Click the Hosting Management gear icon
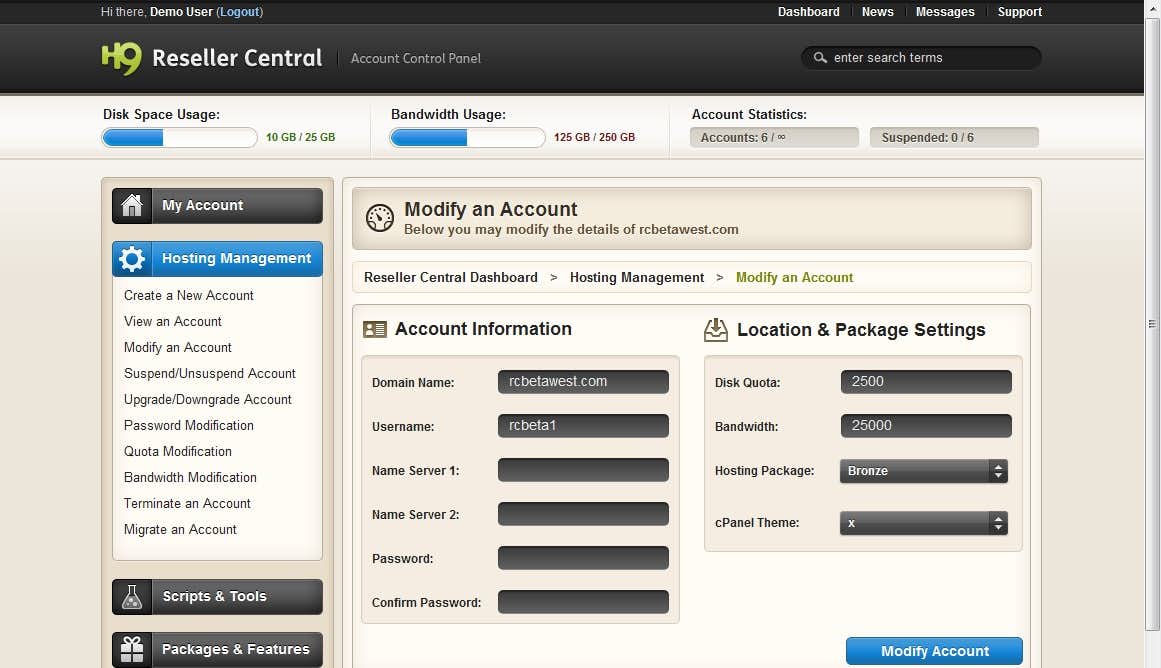This screenshot has height=668, width=1161. coord(132,259)
